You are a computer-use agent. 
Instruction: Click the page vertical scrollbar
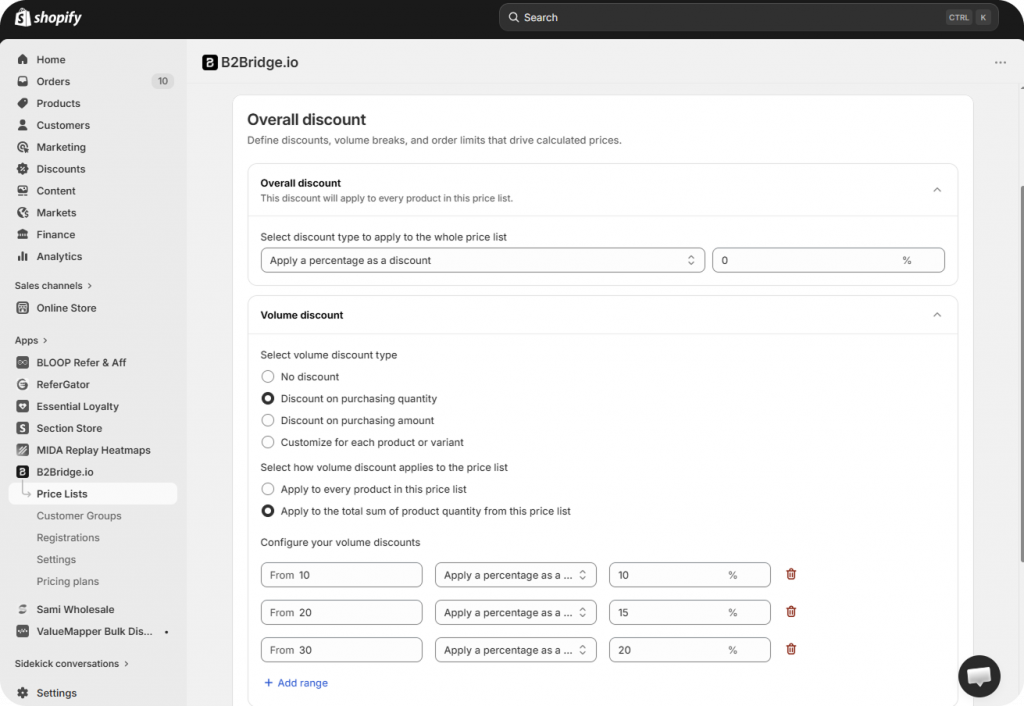[x=1021, y=372]
